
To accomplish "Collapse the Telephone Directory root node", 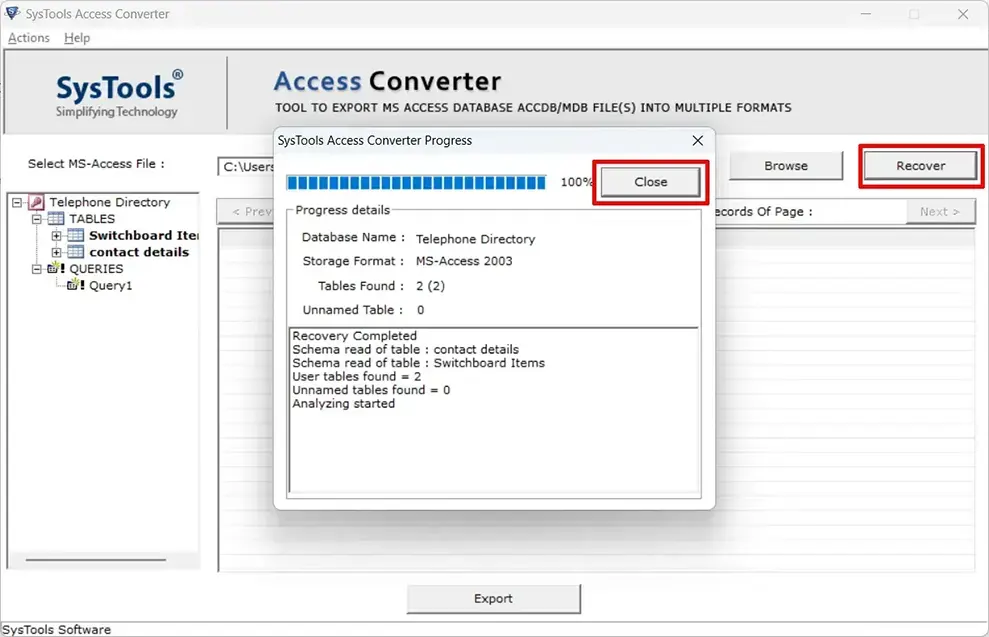I will (17, 202).
